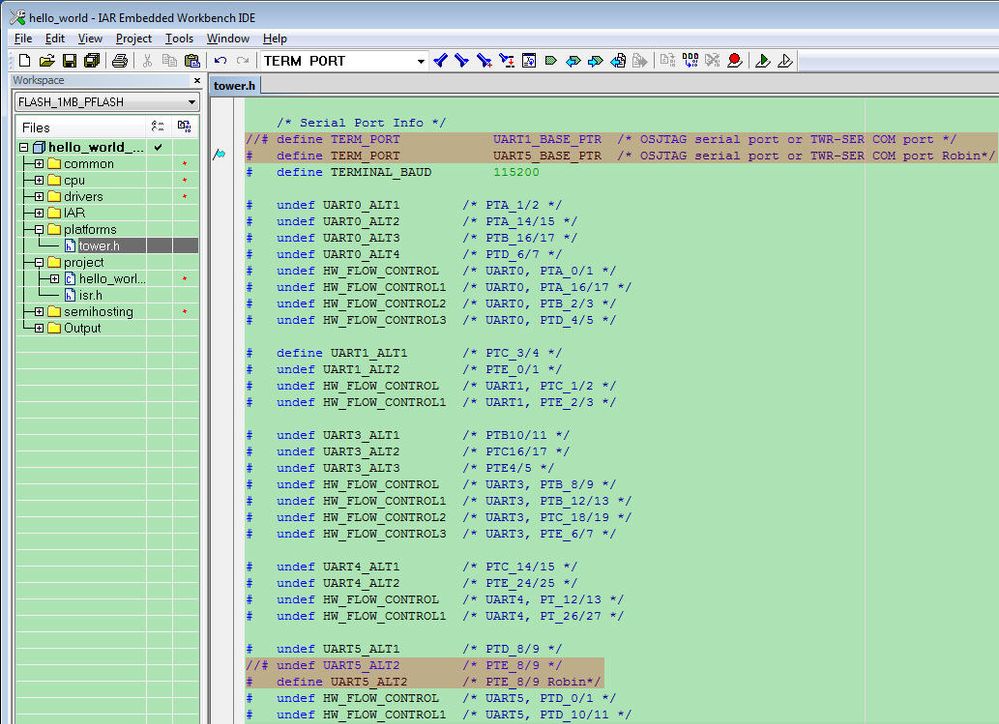Save the file with single floppy icon
The width and height of the screenshot is (999, 724).
[x=69, y=61]
